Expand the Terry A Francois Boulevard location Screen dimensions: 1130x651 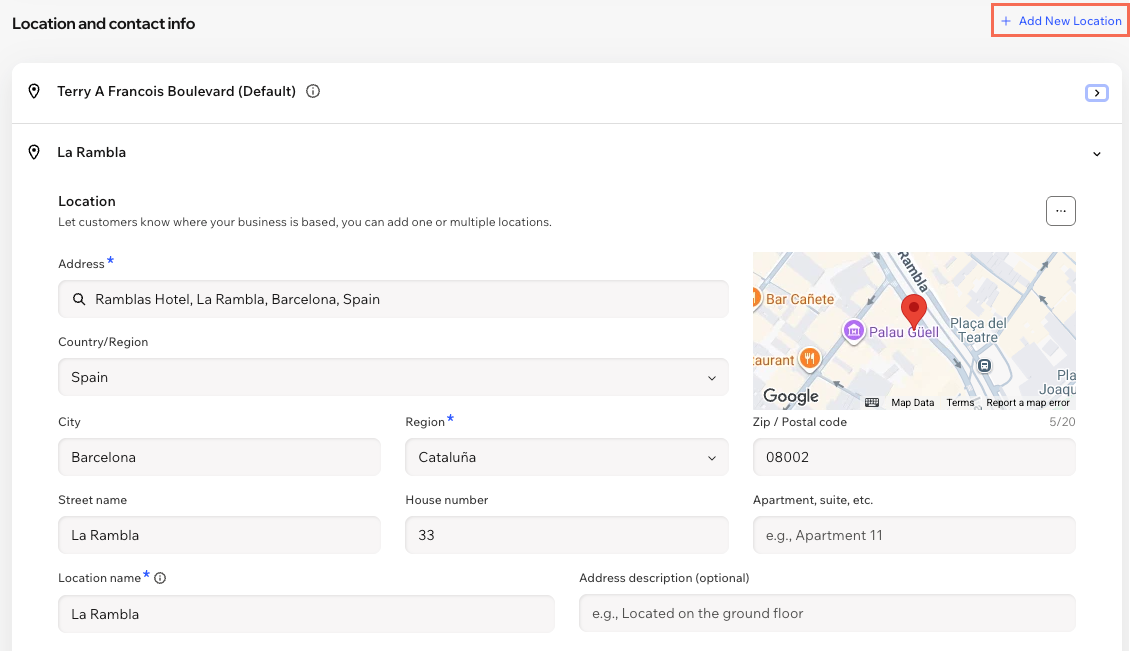click(1097, 92)
